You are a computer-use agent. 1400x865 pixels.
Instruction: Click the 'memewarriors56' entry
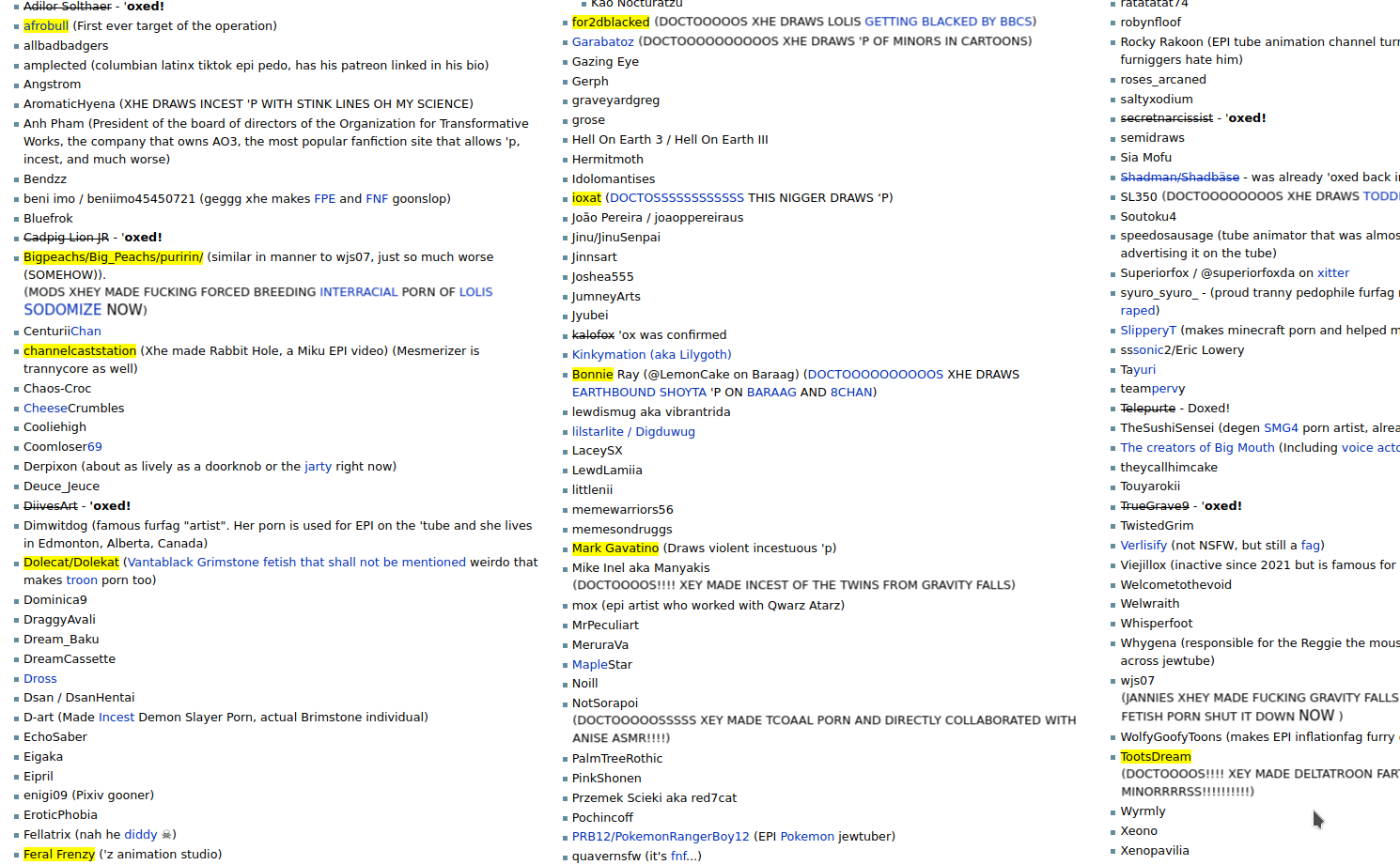(x=623, y=509)
